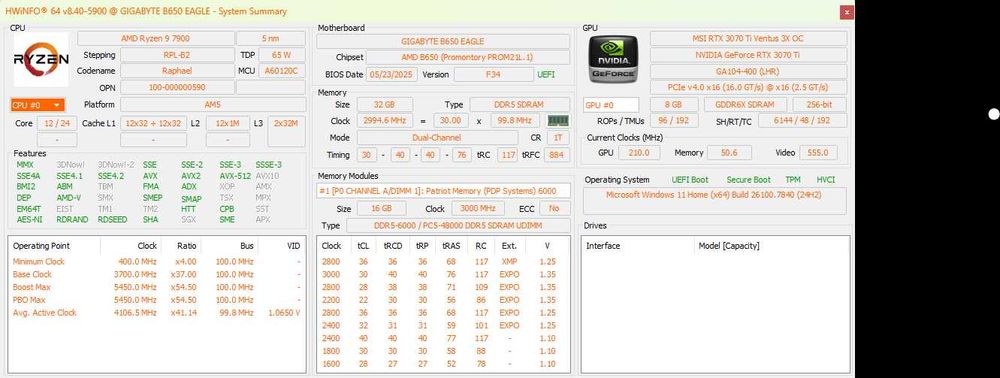Click the NVIDIA GeForce RTX 3070 Ti field
The image size is (1000, 378).
tap(748, 55)
